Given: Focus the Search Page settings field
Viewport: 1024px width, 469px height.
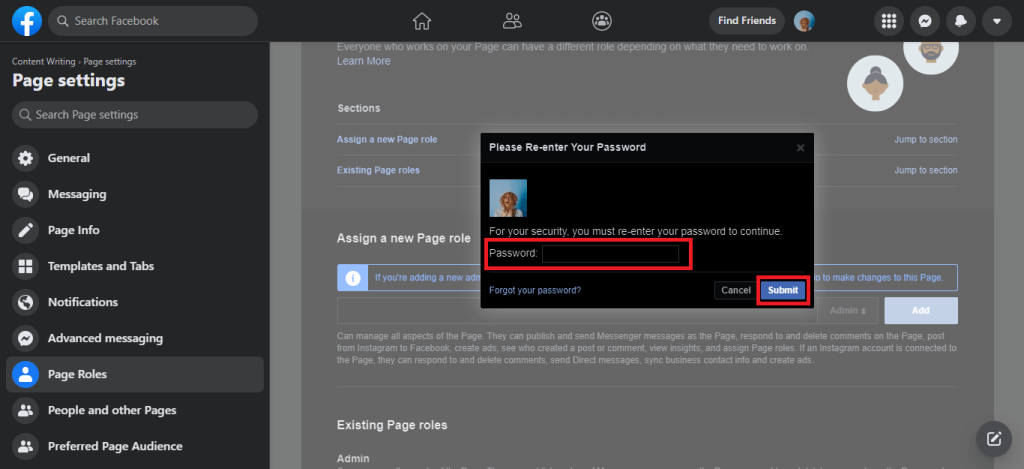Looking at the screenshot, I should (x=135, y=114).
